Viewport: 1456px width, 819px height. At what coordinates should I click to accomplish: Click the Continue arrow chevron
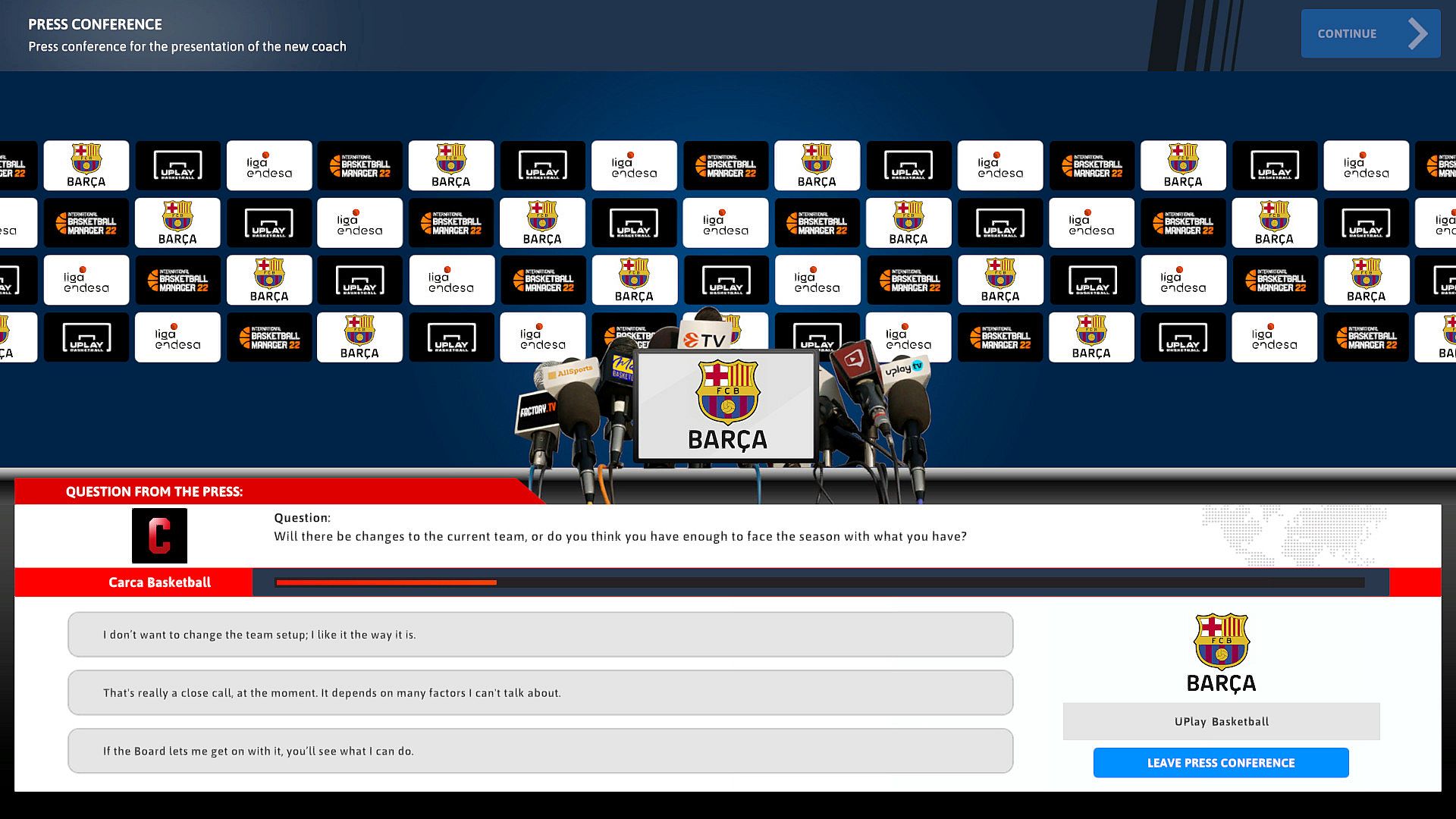click(x=1417, y=34)
